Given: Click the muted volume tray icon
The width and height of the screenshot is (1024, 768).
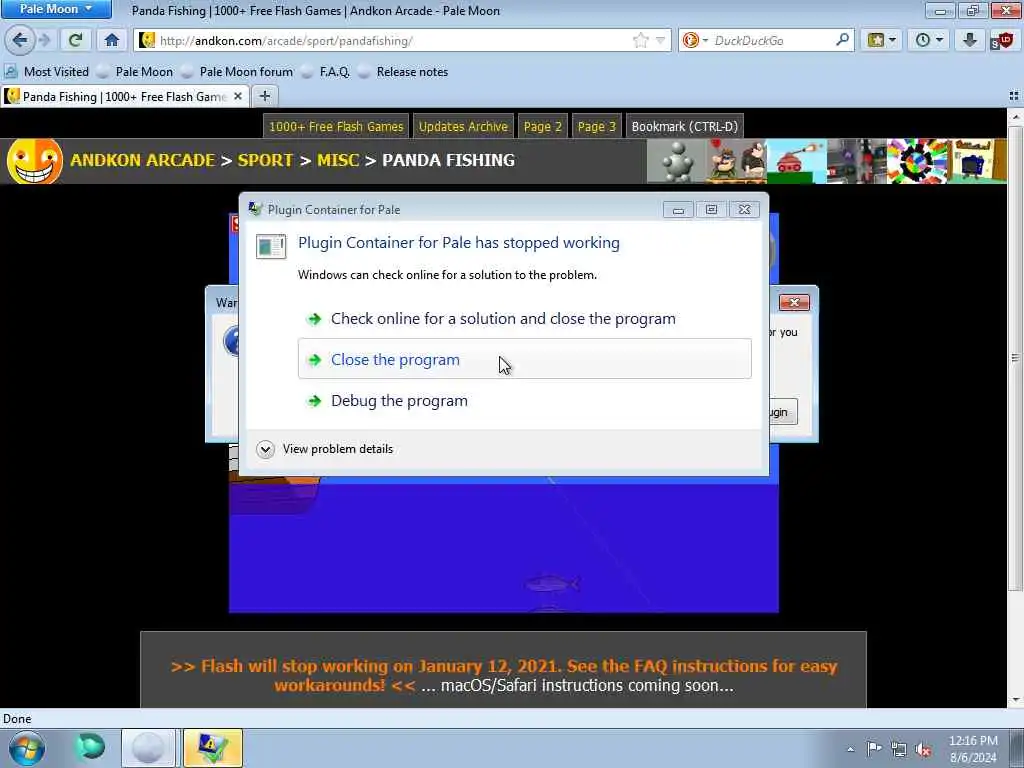Looking at the screenshot, I should click(923, 749).
